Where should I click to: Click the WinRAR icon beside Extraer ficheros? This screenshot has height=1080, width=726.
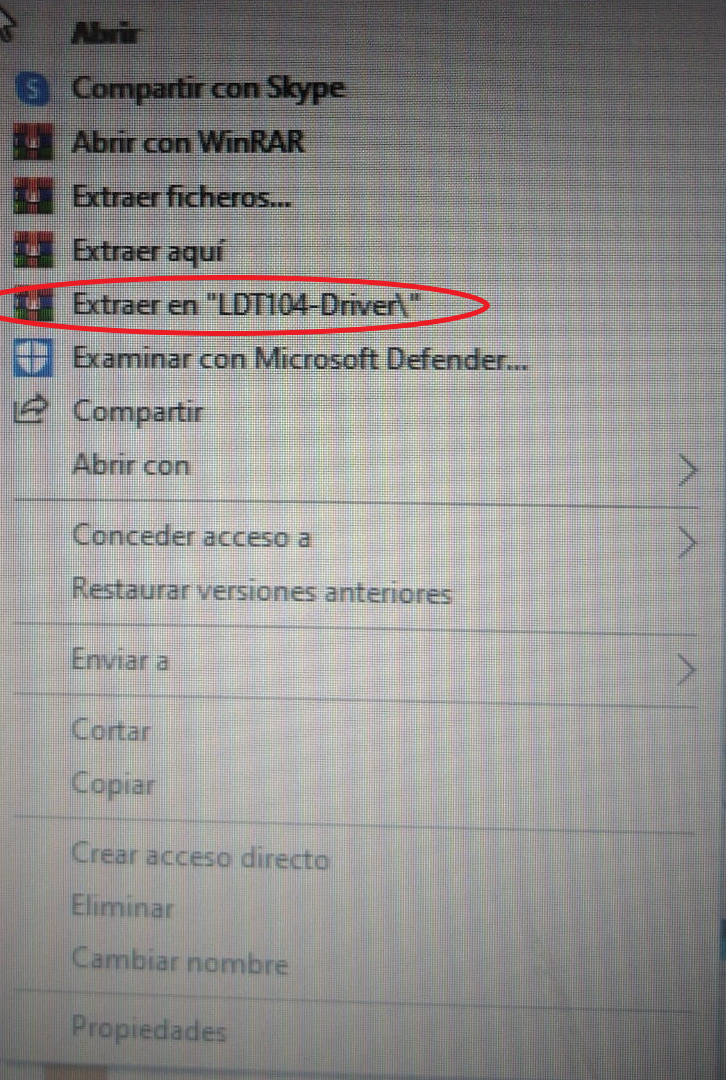[x=32, y=196]
